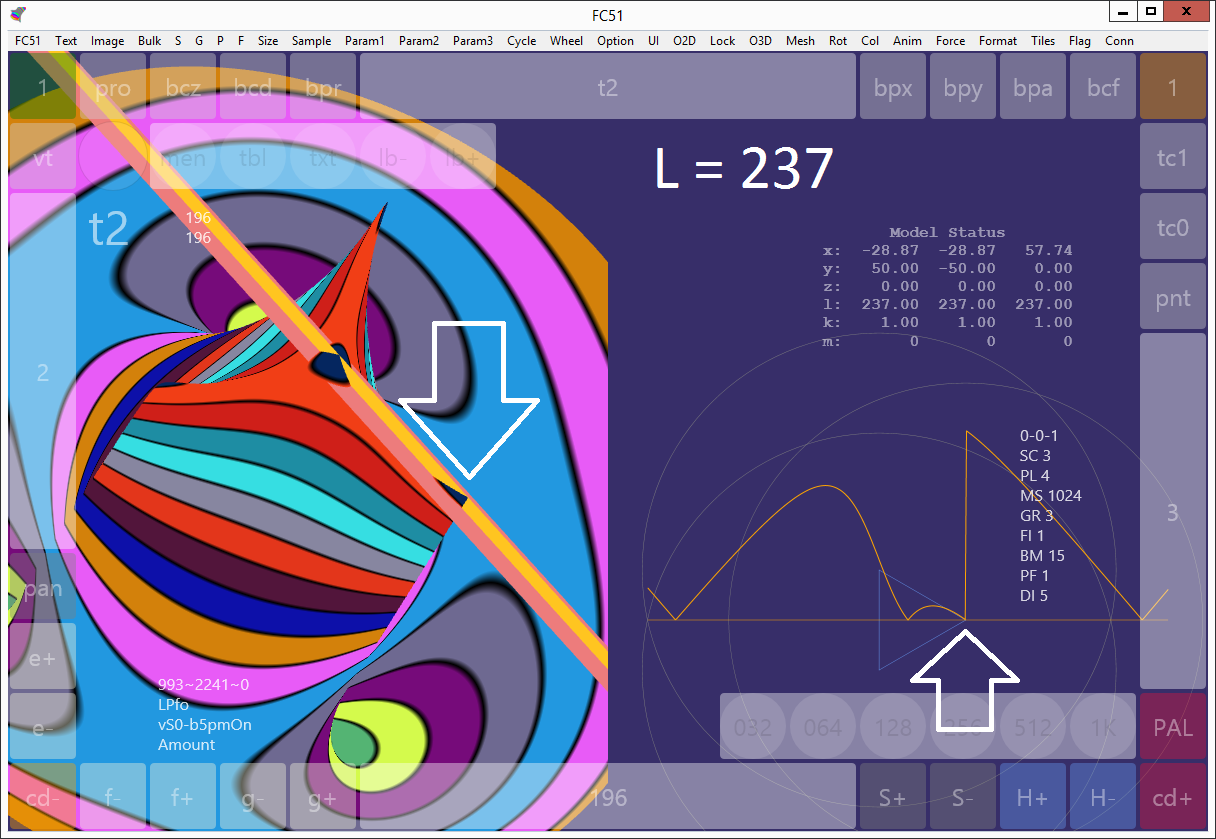The height and width of the screenshot is (839, 1216).
Task: Click the tall 2 panel button
Action: pos(43,372)
